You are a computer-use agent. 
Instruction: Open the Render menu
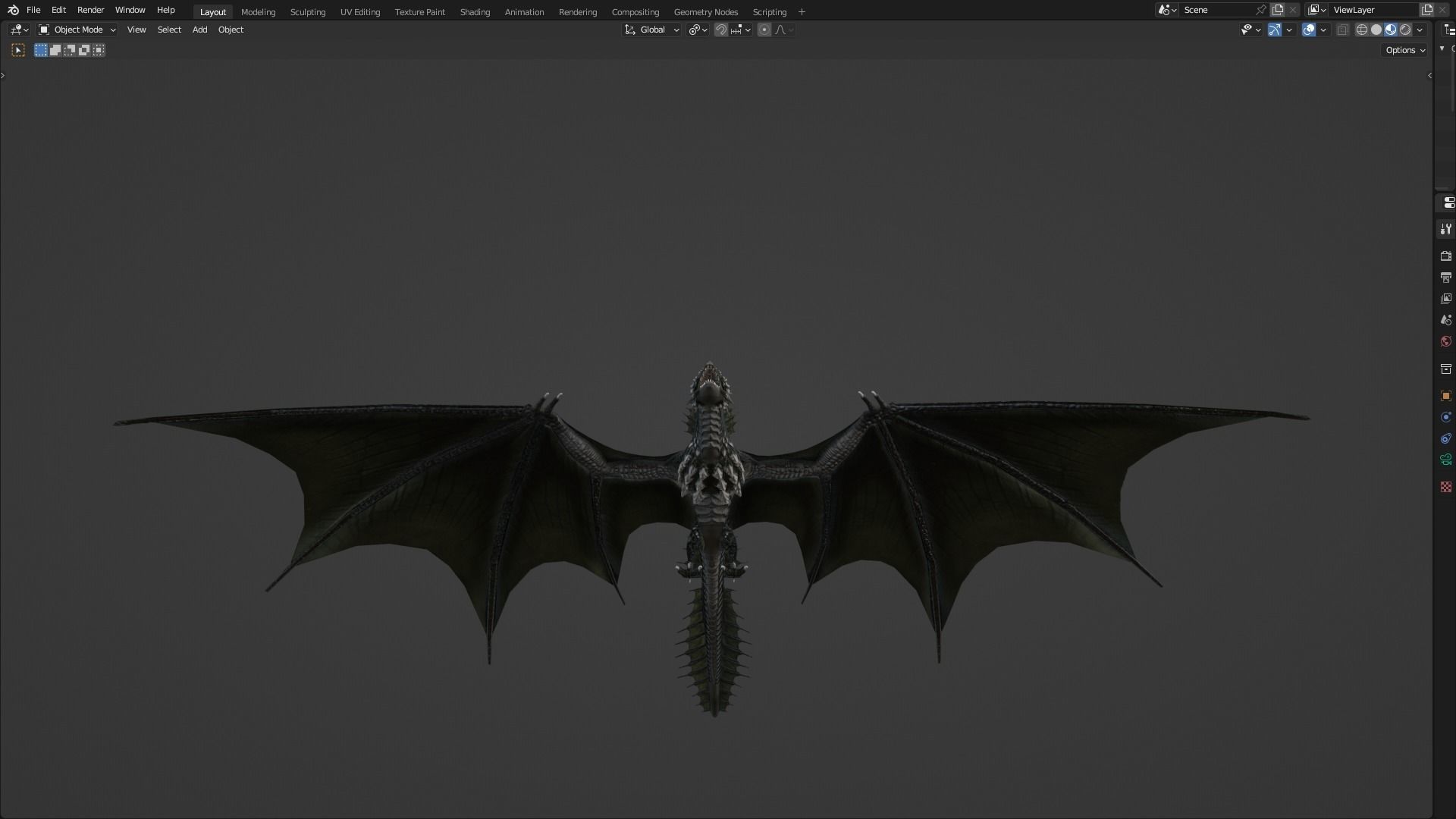[90, 10]
